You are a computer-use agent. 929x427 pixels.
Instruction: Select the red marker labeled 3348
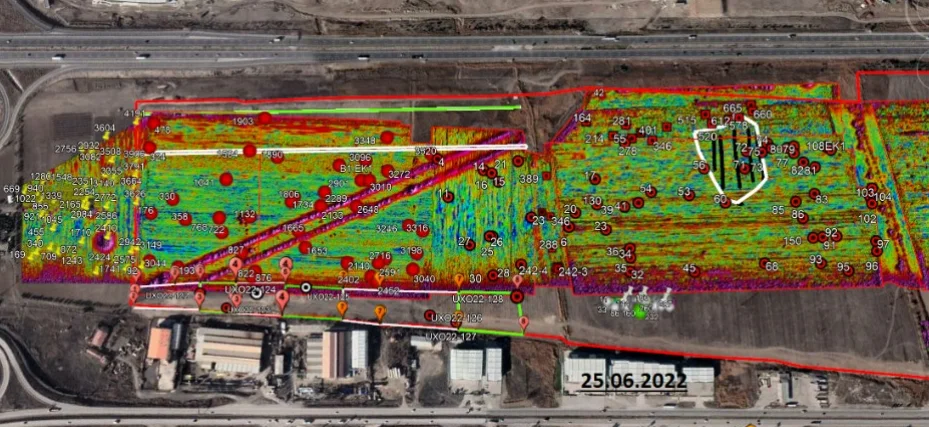(x=387, y=137)
